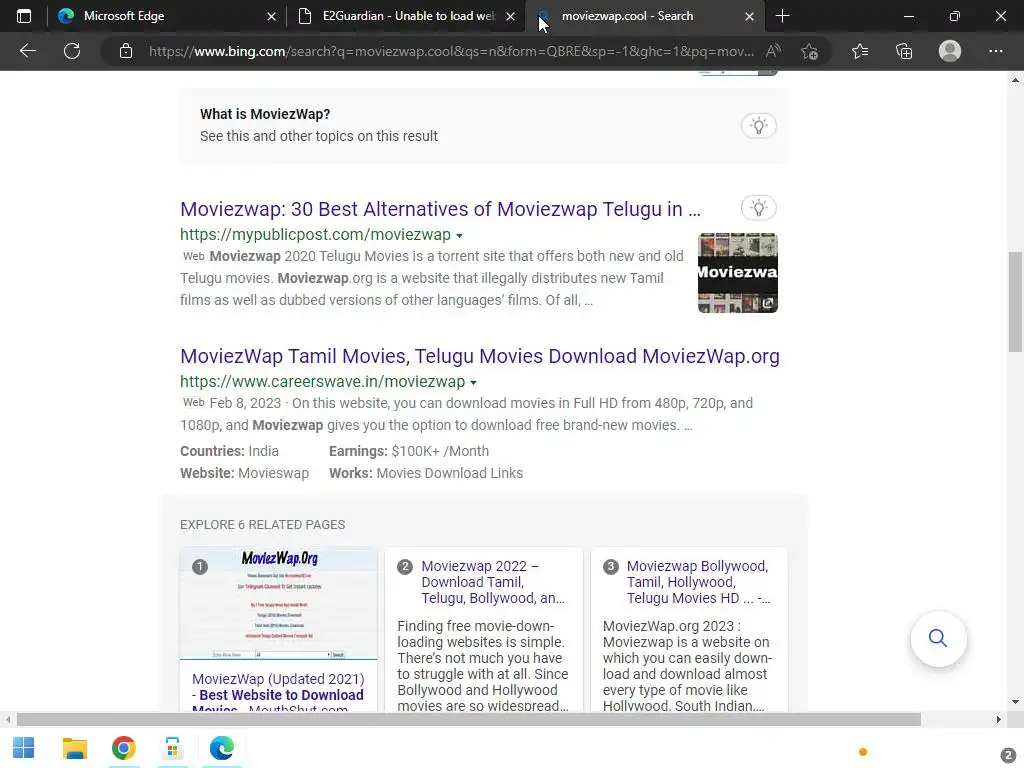Open the careerswave.in/moviezwap URL link
This screenshot has width=1024, height=768.
pyautogui.click(x=323, y=381)
